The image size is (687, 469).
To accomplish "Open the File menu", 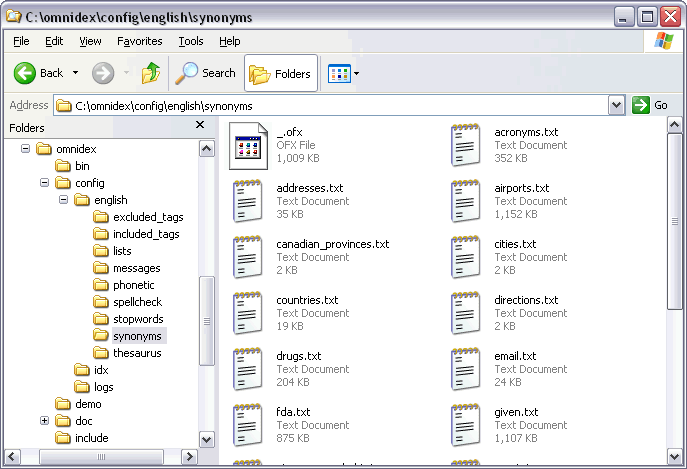I will 21,41.
